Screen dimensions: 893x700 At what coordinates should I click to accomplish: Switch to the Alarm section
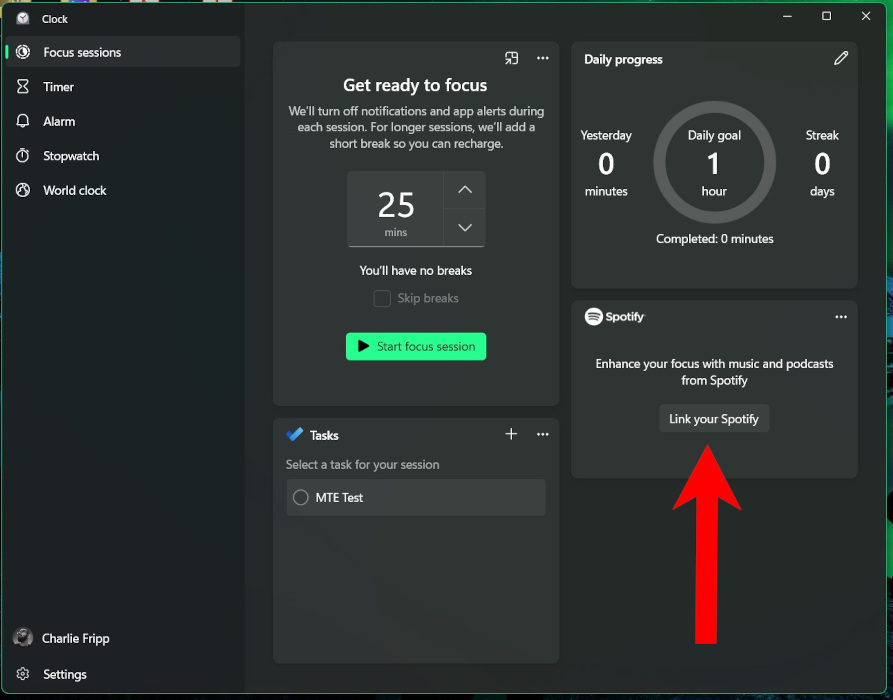60,121
